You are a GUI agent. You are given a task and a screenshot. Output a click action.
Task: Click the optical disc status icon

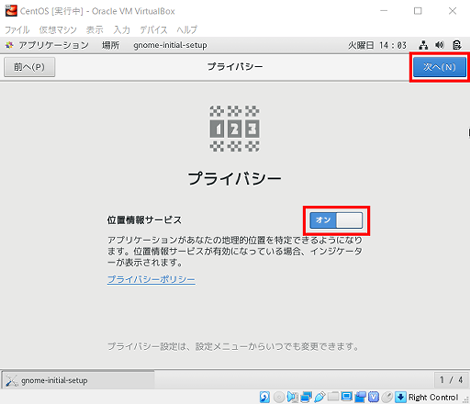click(279, 397)
